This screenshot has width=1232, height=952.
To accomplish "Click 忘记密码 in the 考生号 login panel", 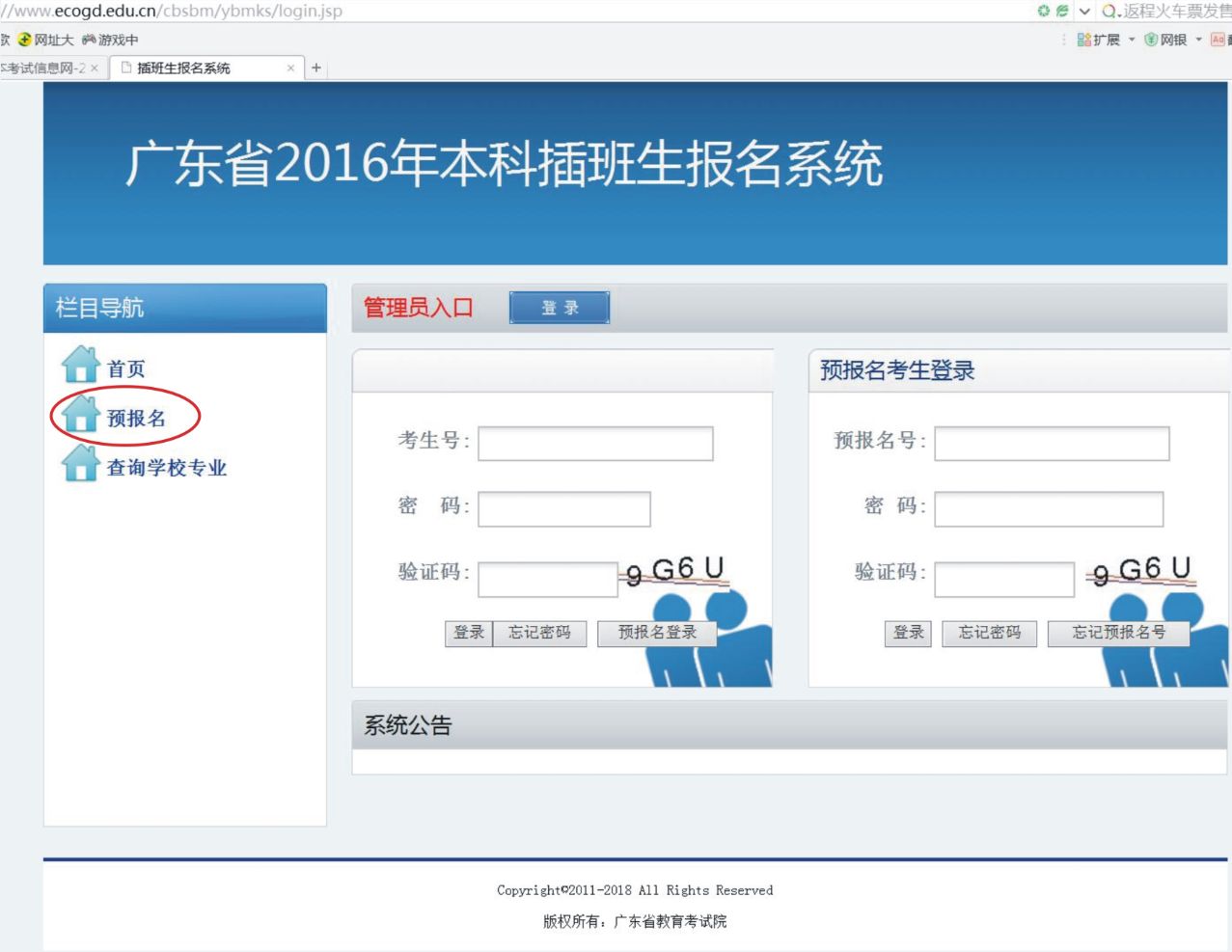I will click(539, 633).
